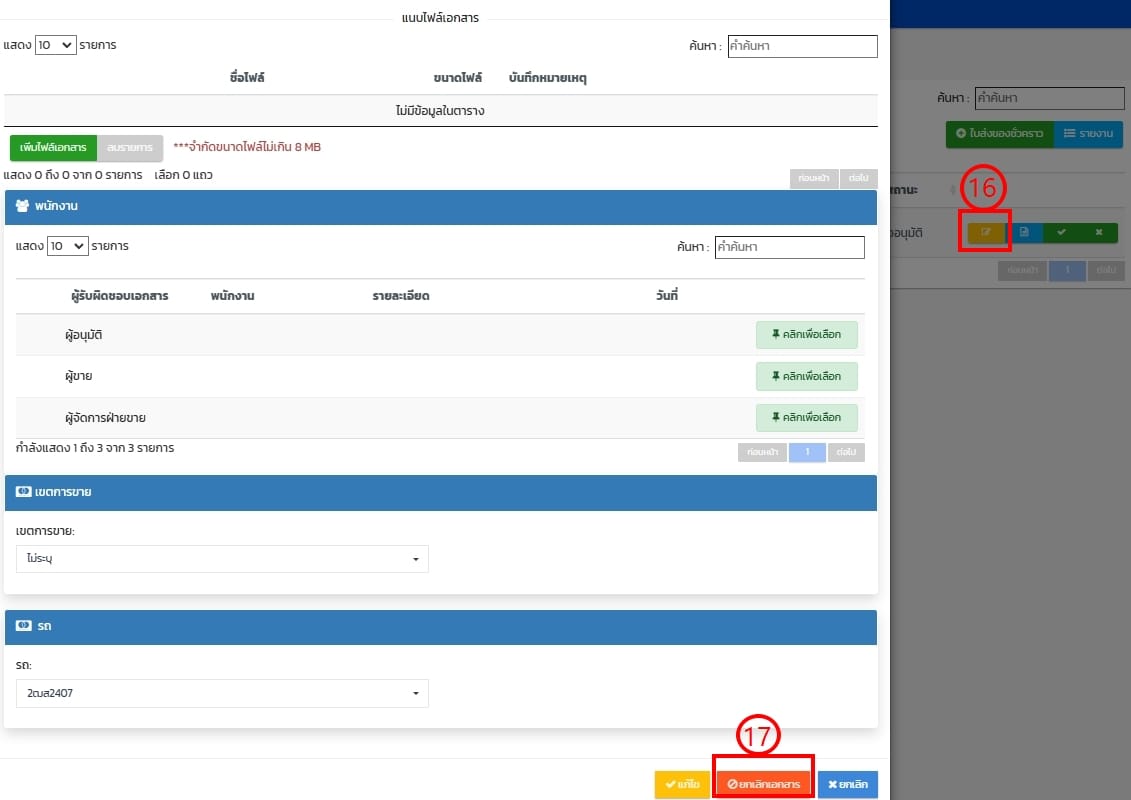Click the yellow แก้ไข save button

(681, 784)
